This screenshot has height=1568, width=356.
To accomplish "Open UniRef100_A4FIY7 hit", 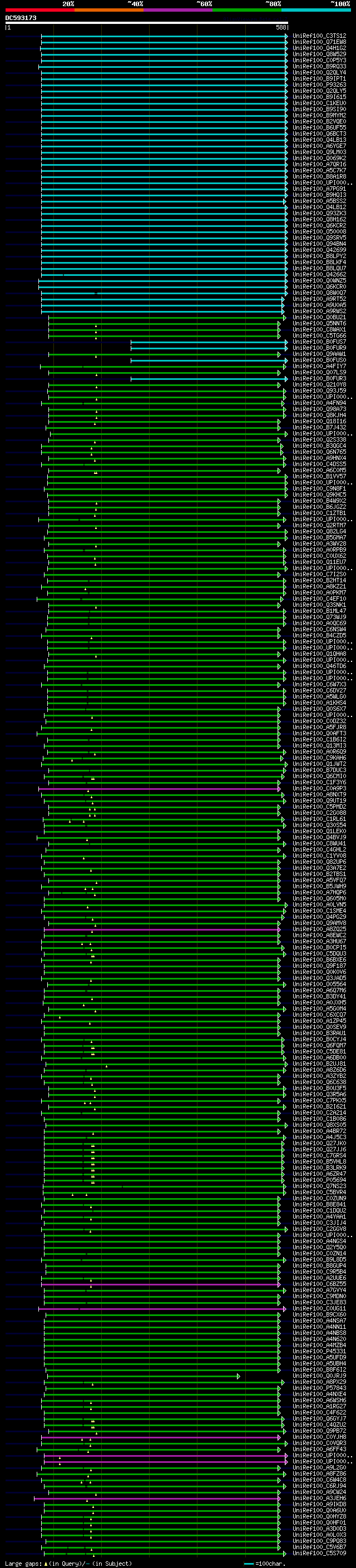I will point(319,366).
